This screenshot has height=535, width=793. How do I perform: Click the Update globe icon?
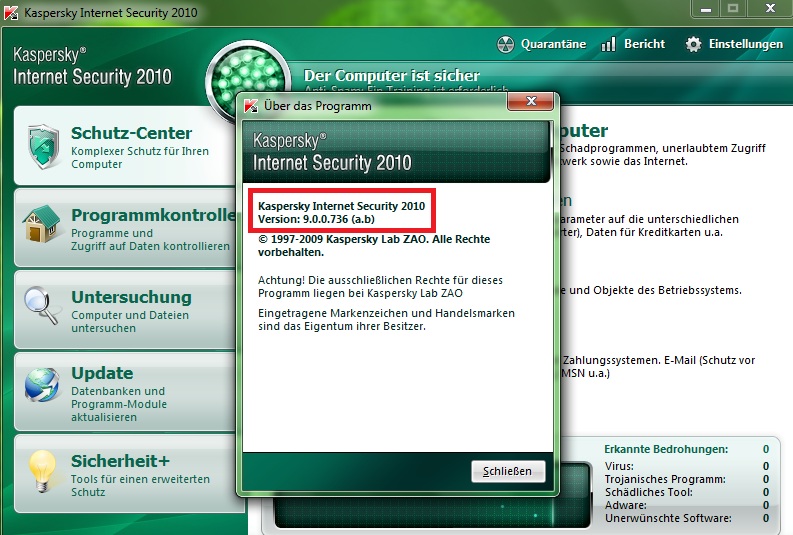tap(42, 385)
